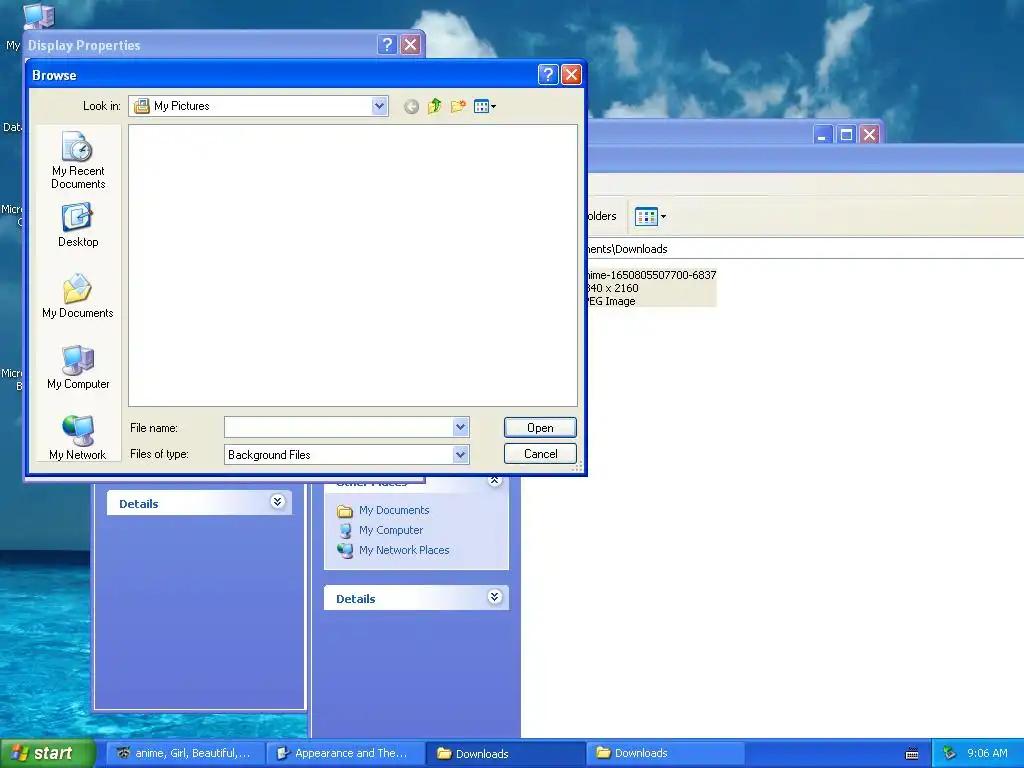Open My Documents link in Other Places
Image resolution: width=1024 pixels, height=768 pixels.
(394, 510)
